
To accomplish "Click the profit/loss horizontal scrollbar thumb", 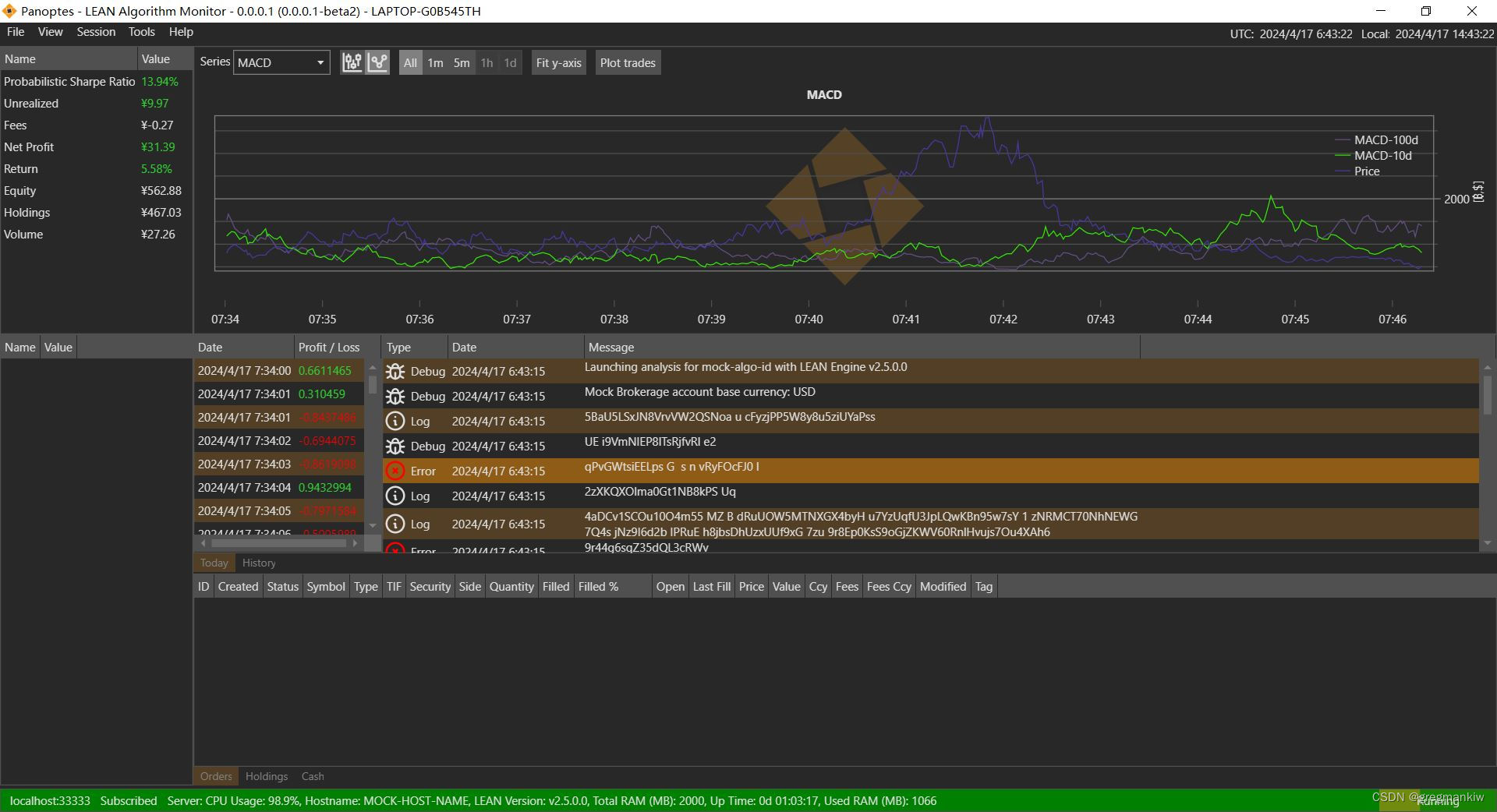I will coord(278,542).
